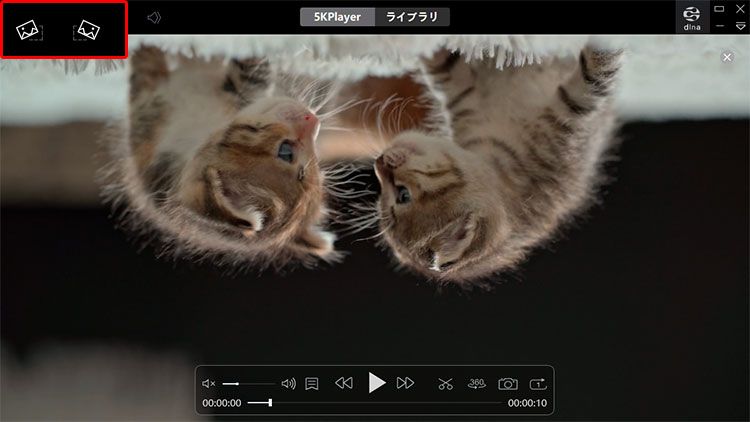Click the total duration 00:00:10
This screenshot has width=750, height=422.
click(x=527, y=403)
